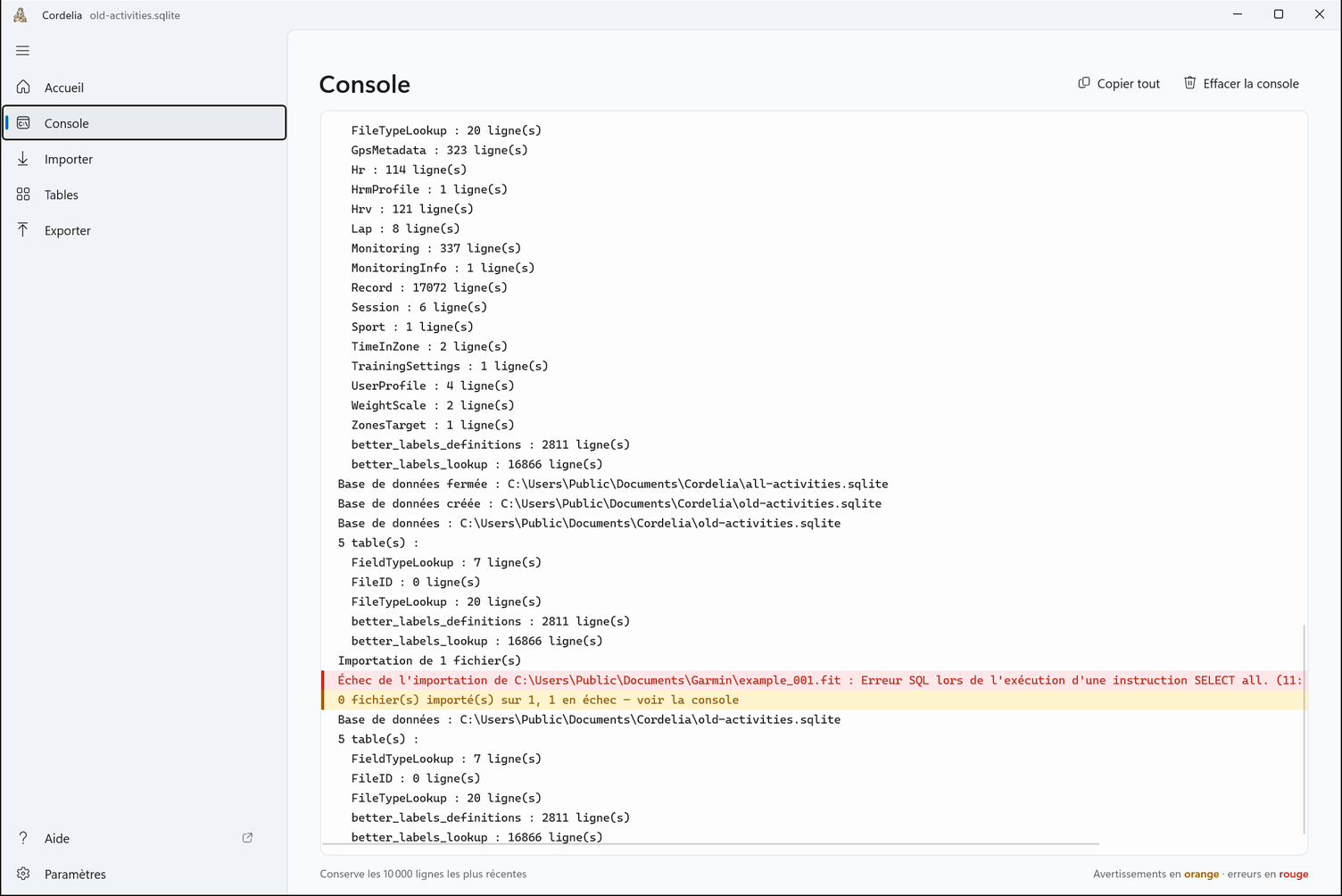Toggle the hamburger navigation menu
Image resolution: width=1342 pixels, height=896 pixels.
[23, 51]
